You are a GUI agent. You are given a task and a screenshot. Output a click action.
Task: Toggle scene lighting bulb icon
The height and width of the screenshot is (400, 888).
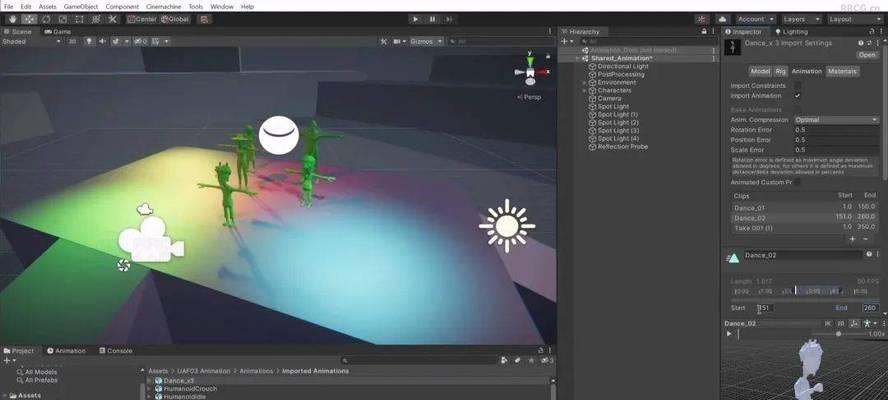coord(89,41)
